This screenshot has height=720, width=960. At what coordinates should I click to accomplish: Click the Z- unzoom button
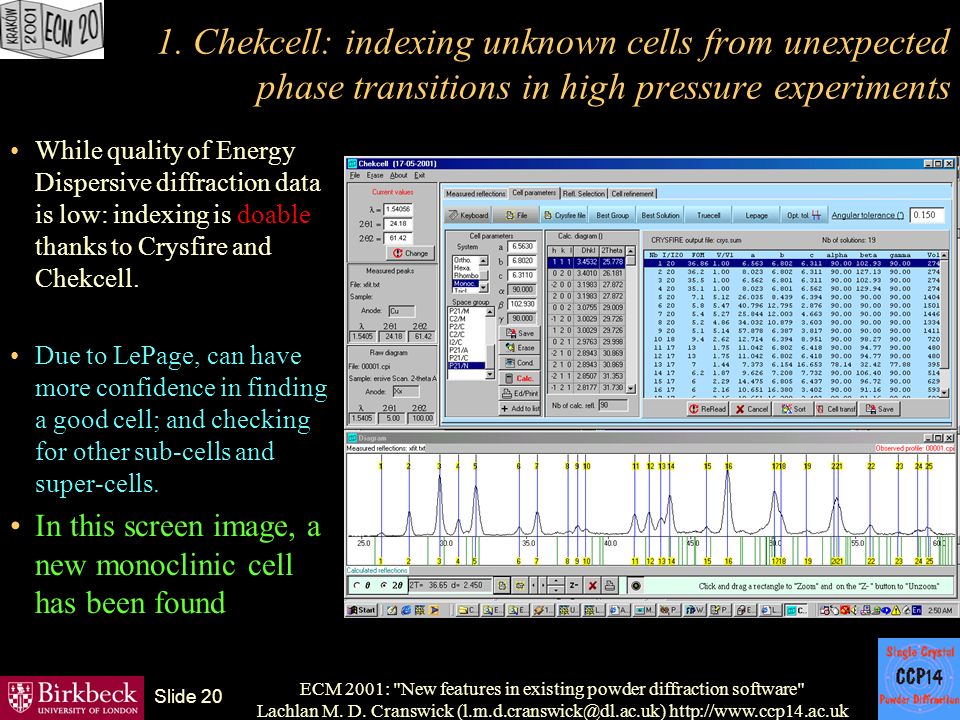tap(573, 586)
